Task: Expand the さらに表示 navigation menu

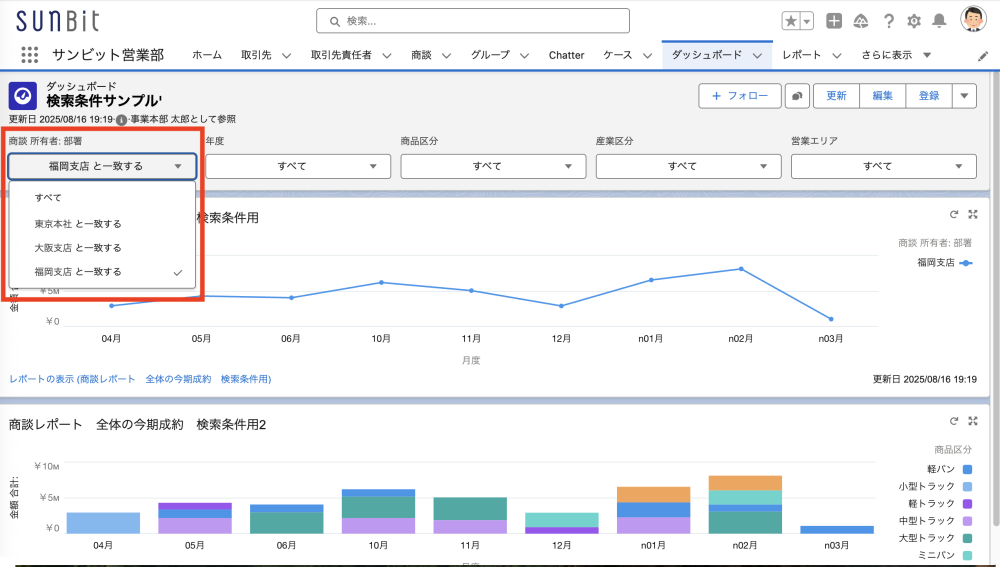Action: [x=896, y=55]
